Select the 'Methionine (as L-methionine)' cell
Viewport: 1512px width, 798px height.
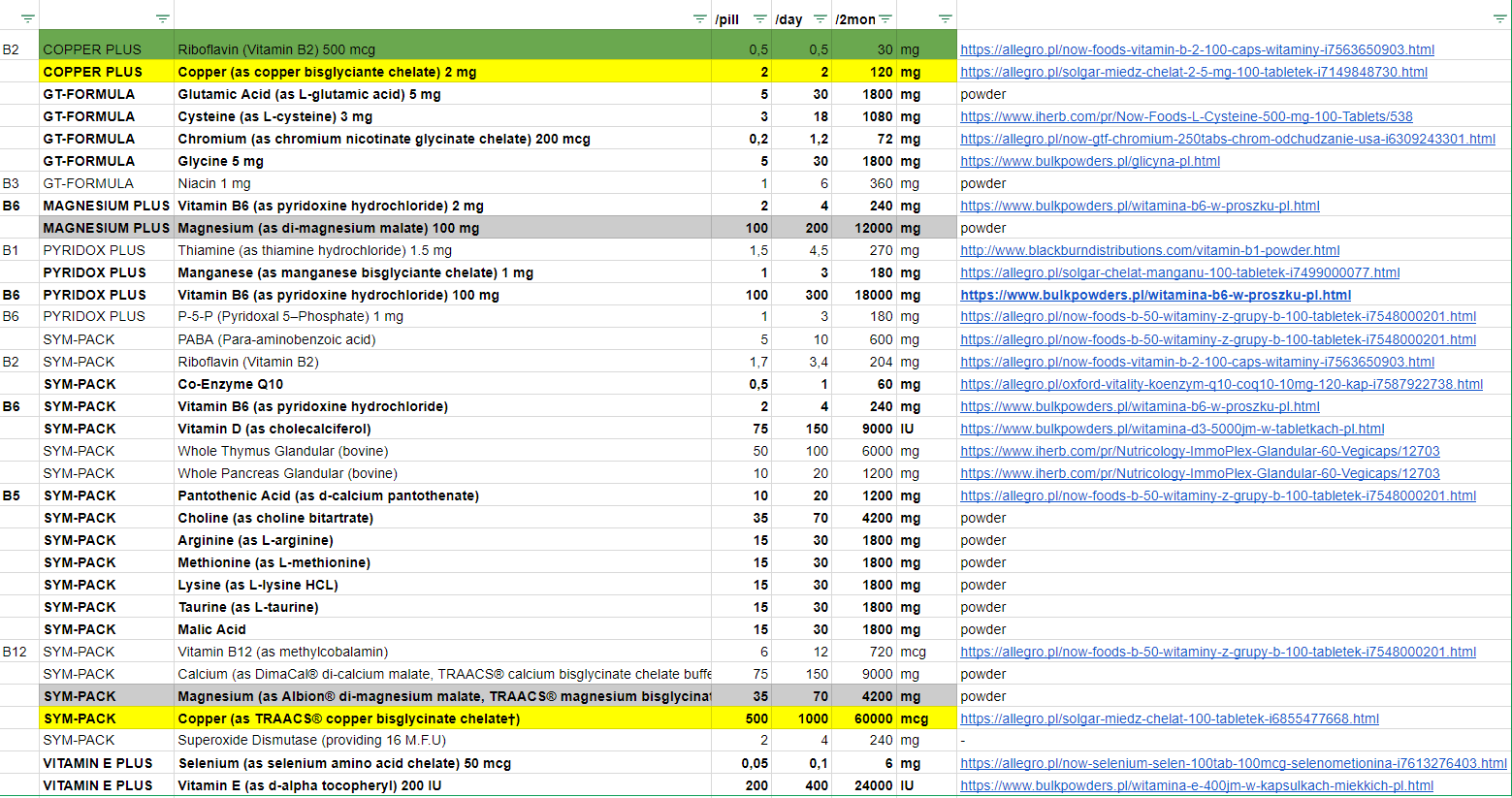[442, 562]
